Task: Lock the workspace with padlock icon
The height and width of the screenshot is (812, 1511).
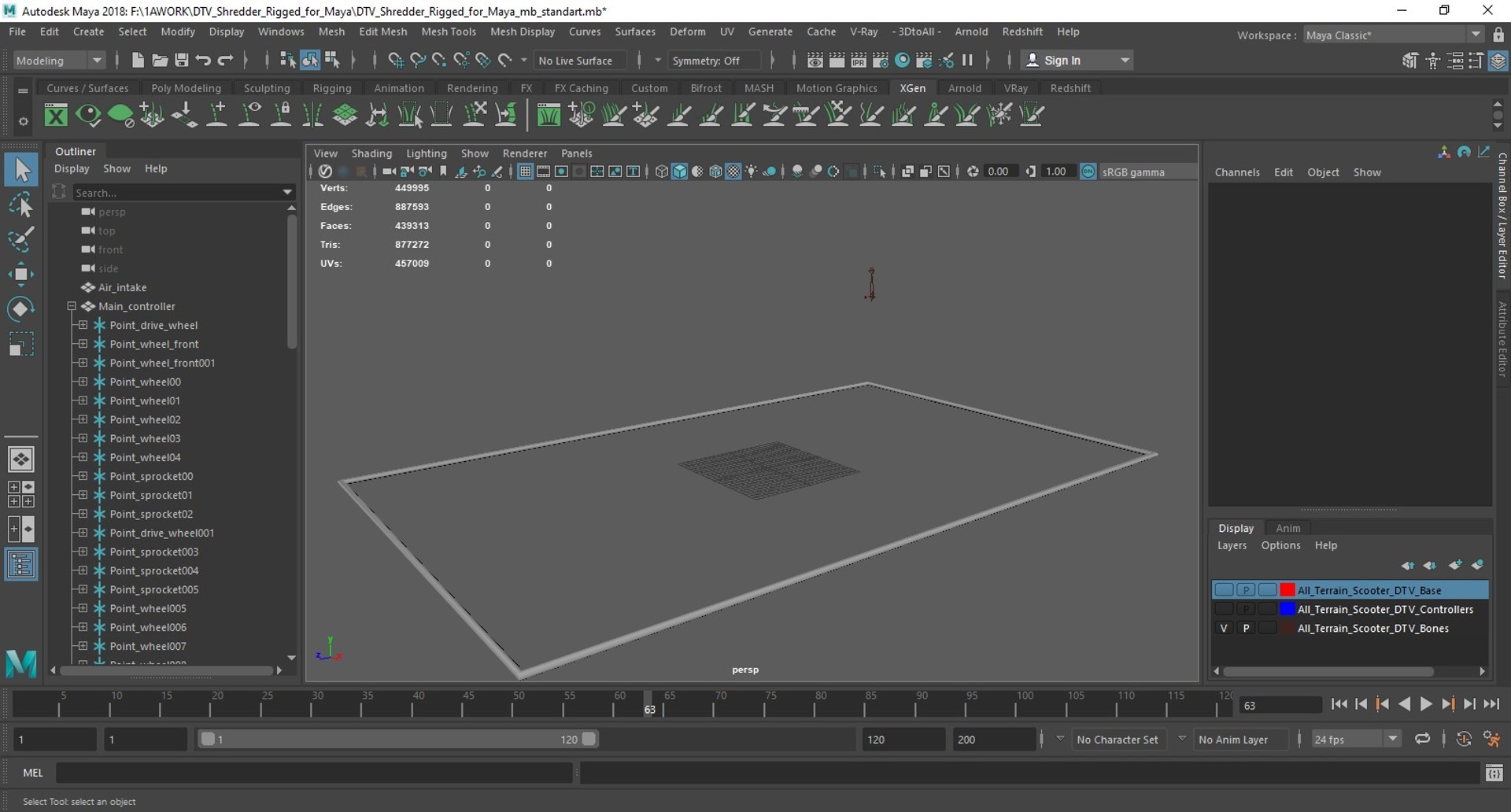Action: (1498, 35)
